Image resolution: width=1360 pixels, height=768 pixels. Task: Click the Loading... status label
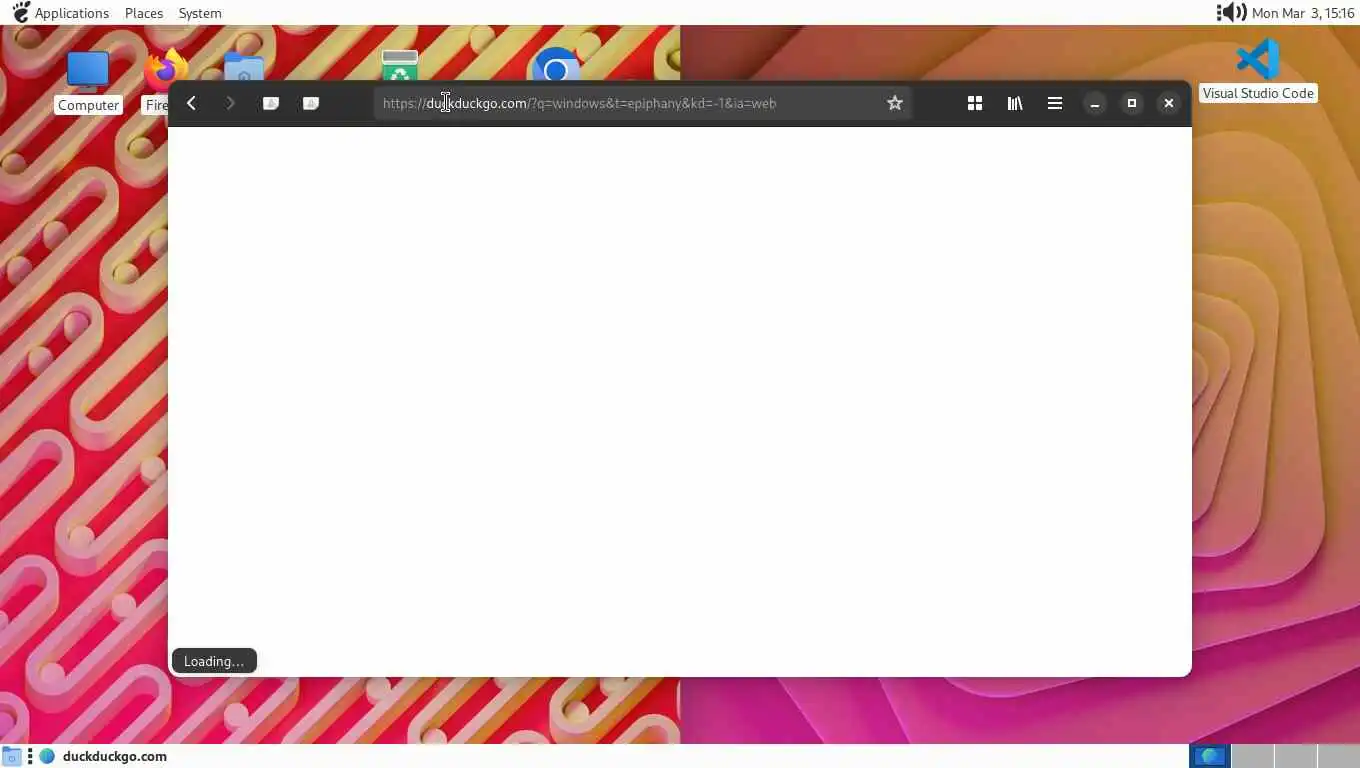[x=214, y=661]
